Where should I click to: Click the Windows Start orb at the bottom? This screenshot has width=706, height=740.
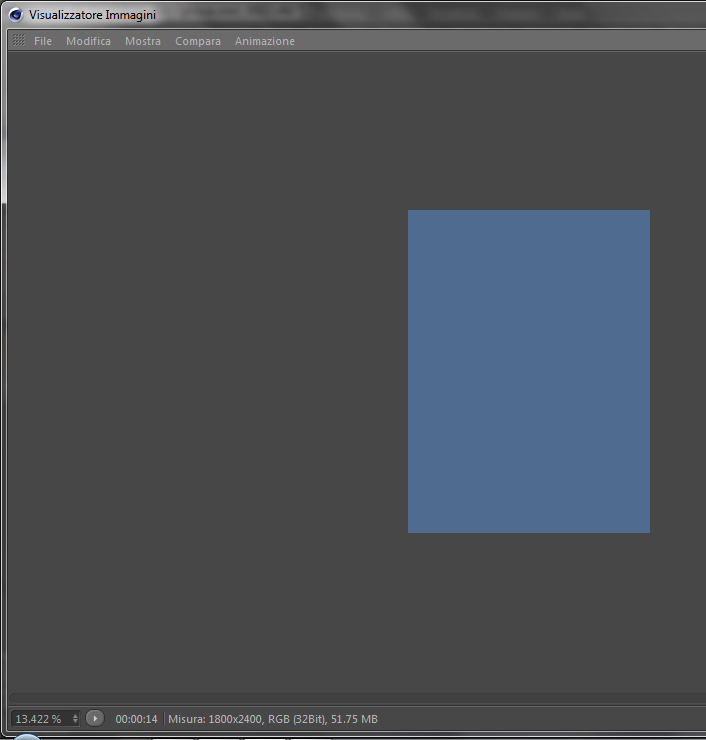click(x=26, y=737)
